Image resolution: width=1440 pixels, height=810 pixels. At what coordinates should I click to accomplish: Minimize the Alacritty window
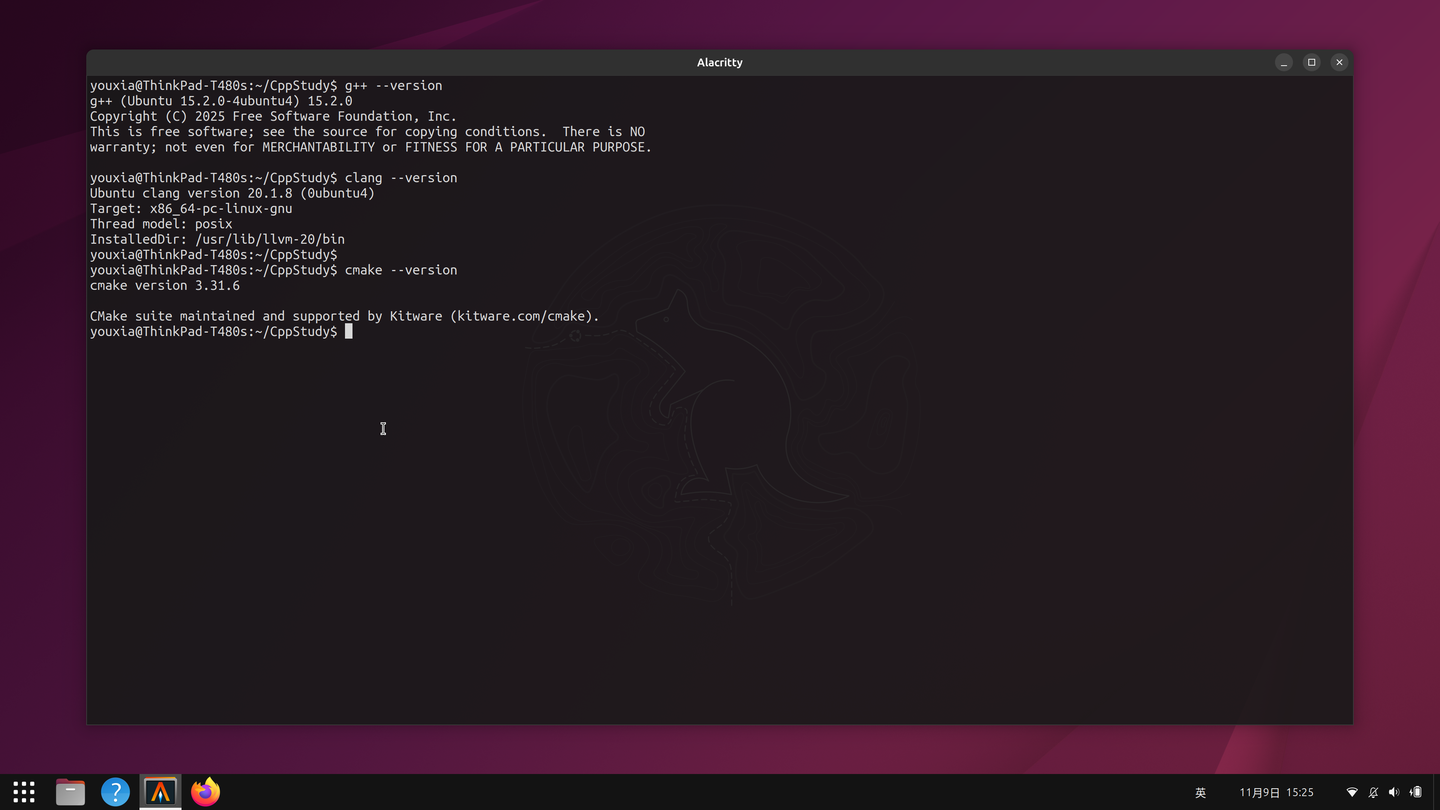point(1284,62)
